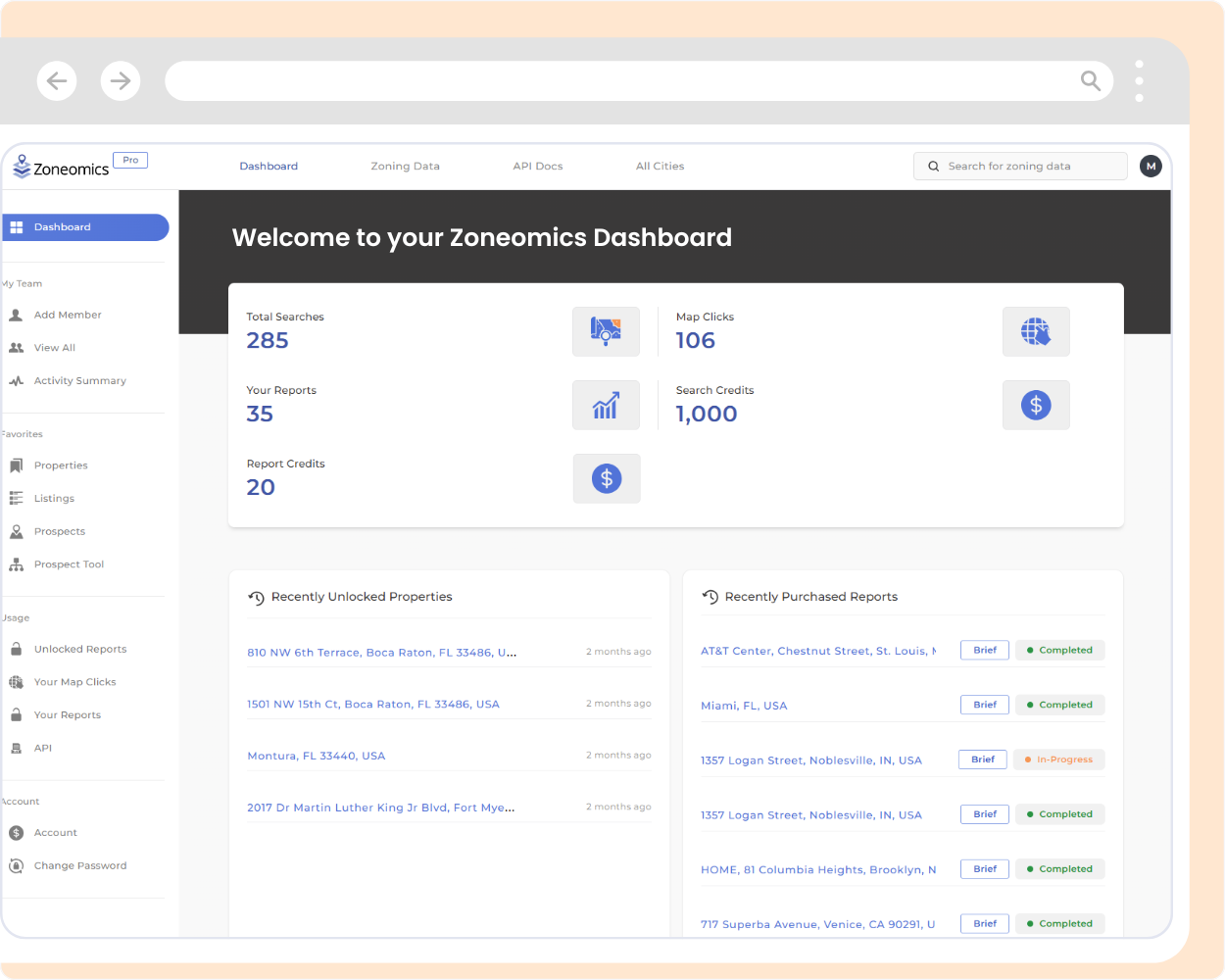Open the Total Searches map icon

[606, 331]
